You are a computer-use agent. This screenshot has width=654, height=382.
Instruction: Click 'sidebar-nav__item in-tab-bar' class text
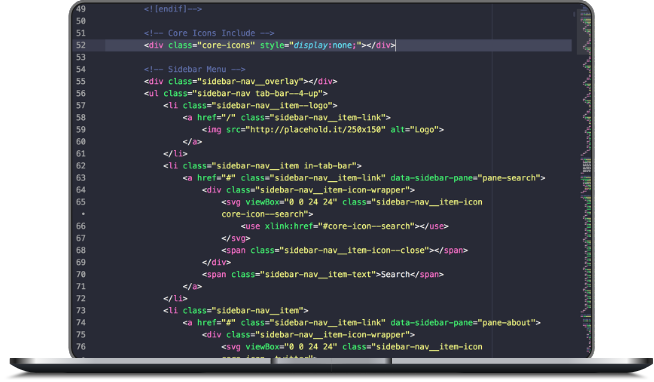point(284,166)
